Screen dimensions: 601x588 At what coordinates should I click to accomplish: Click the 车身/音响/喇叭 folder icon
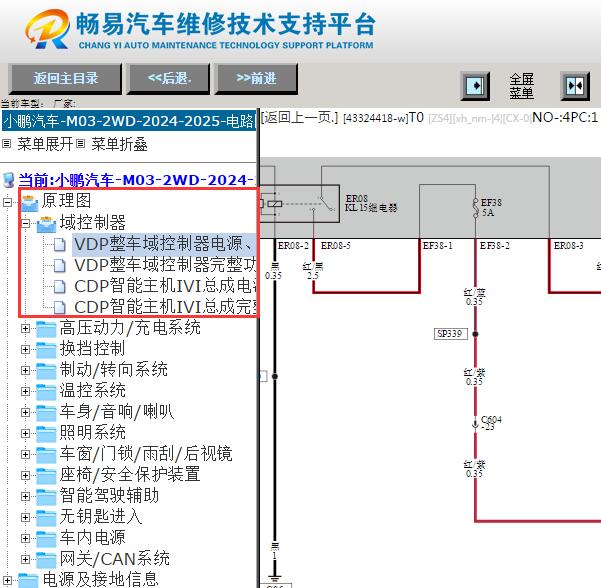click(x=46, y=413)
